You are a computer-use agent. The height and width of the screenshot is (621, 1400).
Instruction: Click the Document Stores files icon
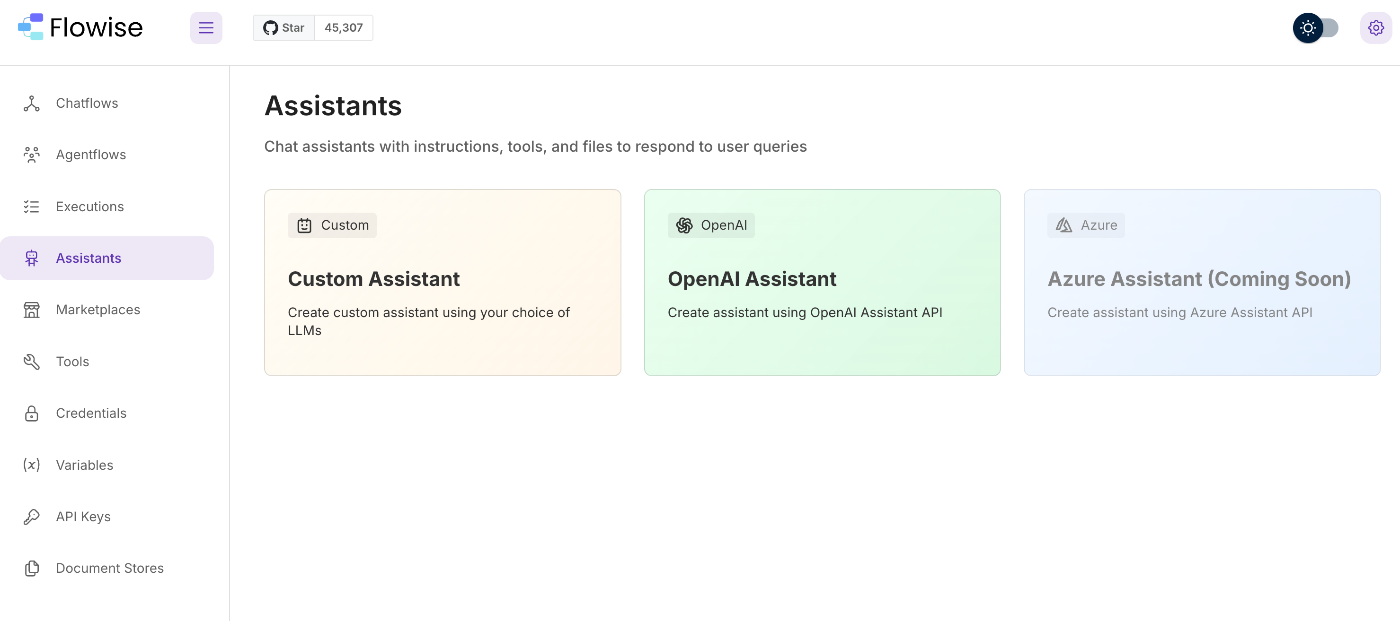click(x=32, y=568)
